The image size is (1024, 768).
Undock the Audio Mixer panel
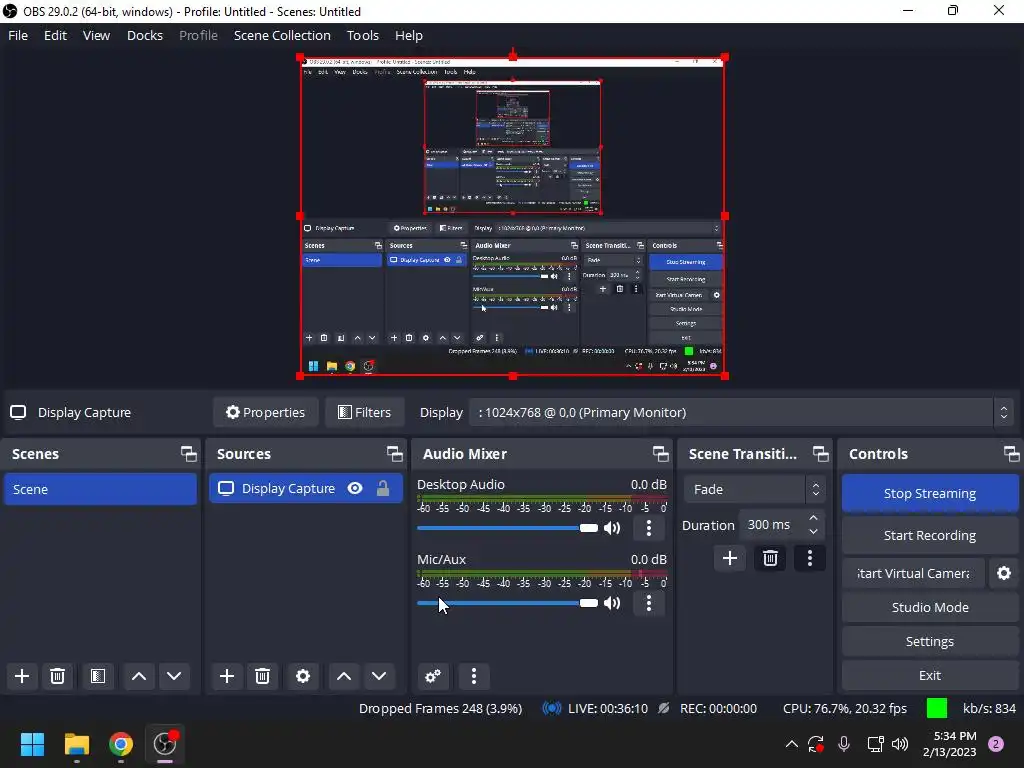click(x=660, y=454)
